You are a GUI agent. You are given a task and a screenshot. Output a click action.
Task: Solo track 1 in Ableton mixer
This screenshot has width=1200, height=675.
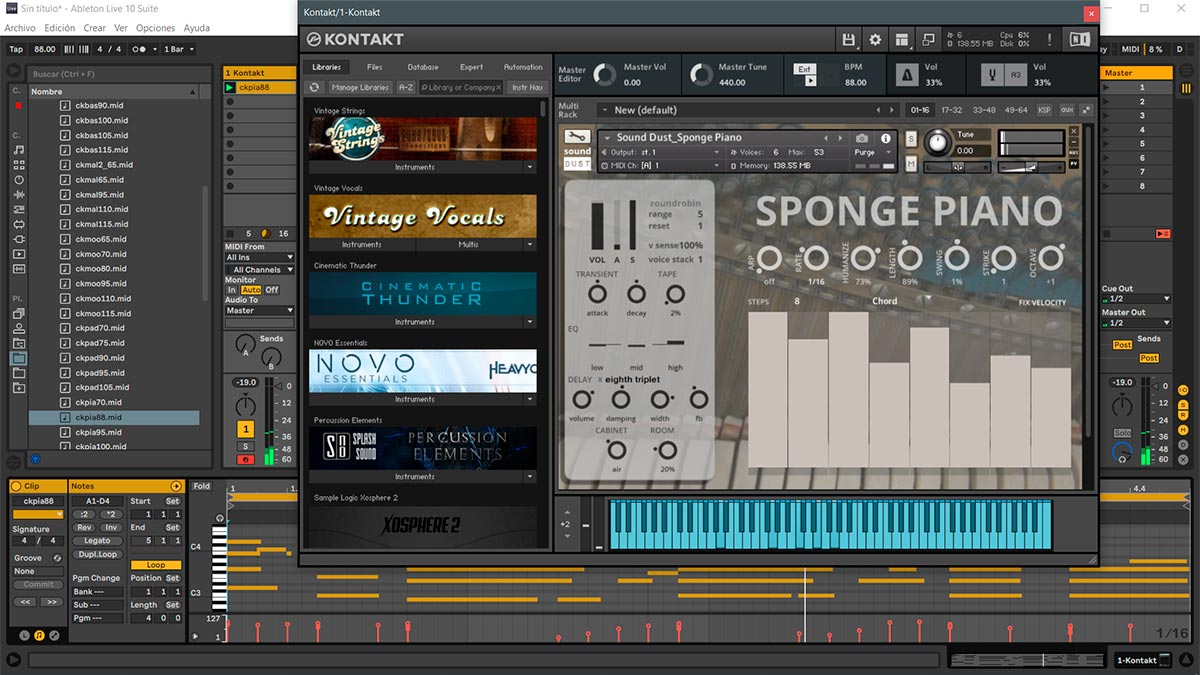click(x=245, y=446)
